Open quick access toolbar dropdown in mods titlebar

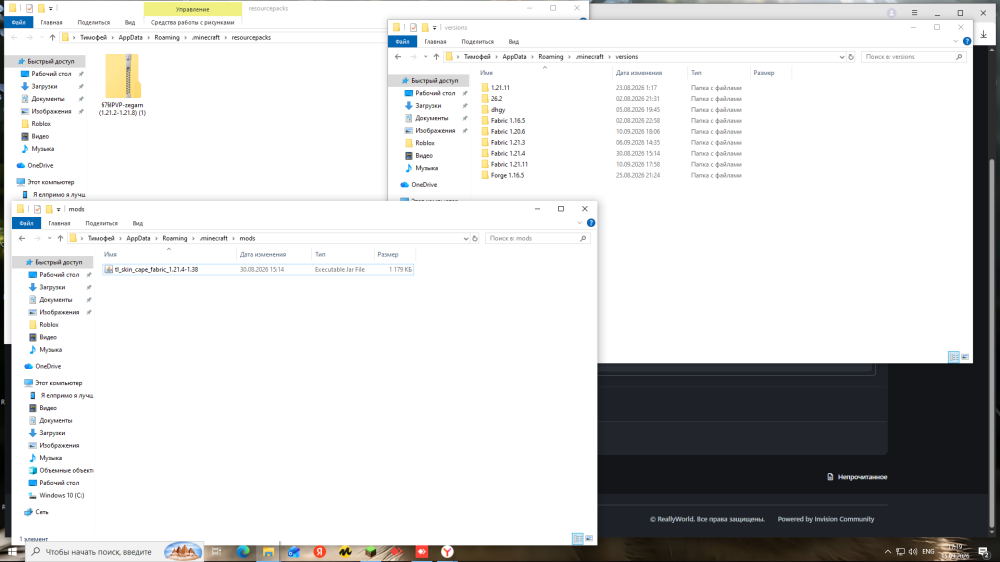pyautogui.click(x=59, y=209)
